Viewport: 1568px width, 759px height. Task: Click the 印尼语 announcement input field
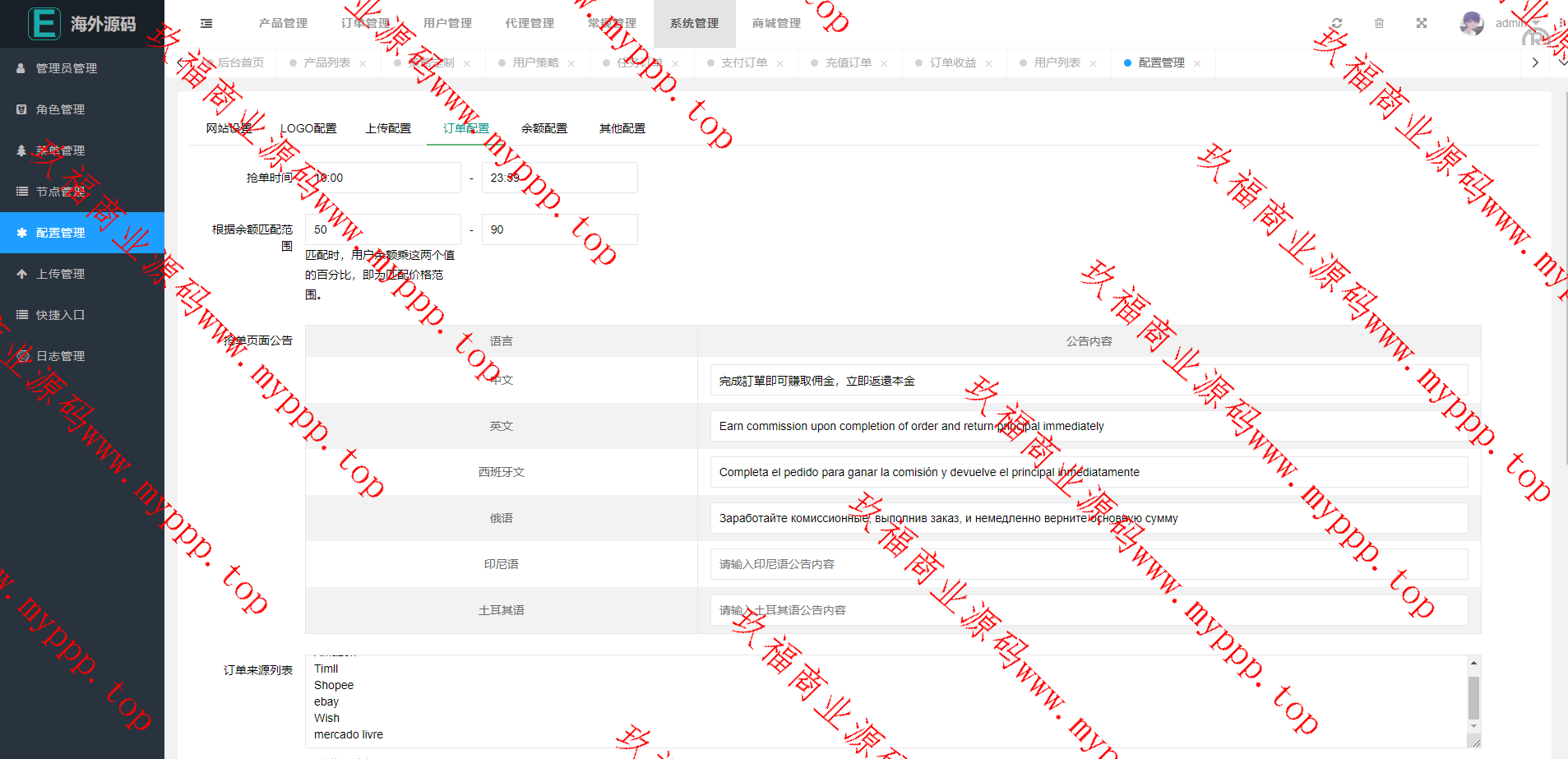(1088, 564)
